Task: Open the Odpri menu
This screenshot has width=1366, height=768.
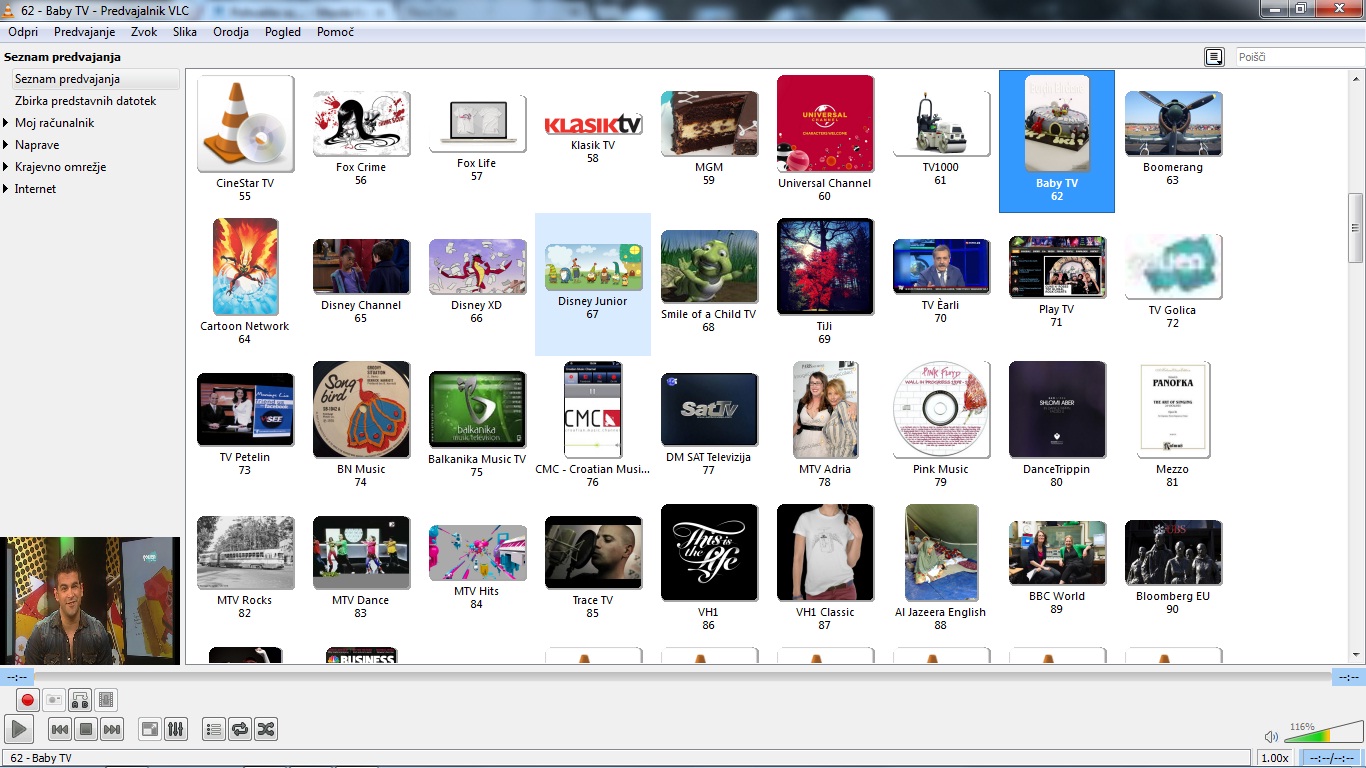Action: [x=23, y=32]
